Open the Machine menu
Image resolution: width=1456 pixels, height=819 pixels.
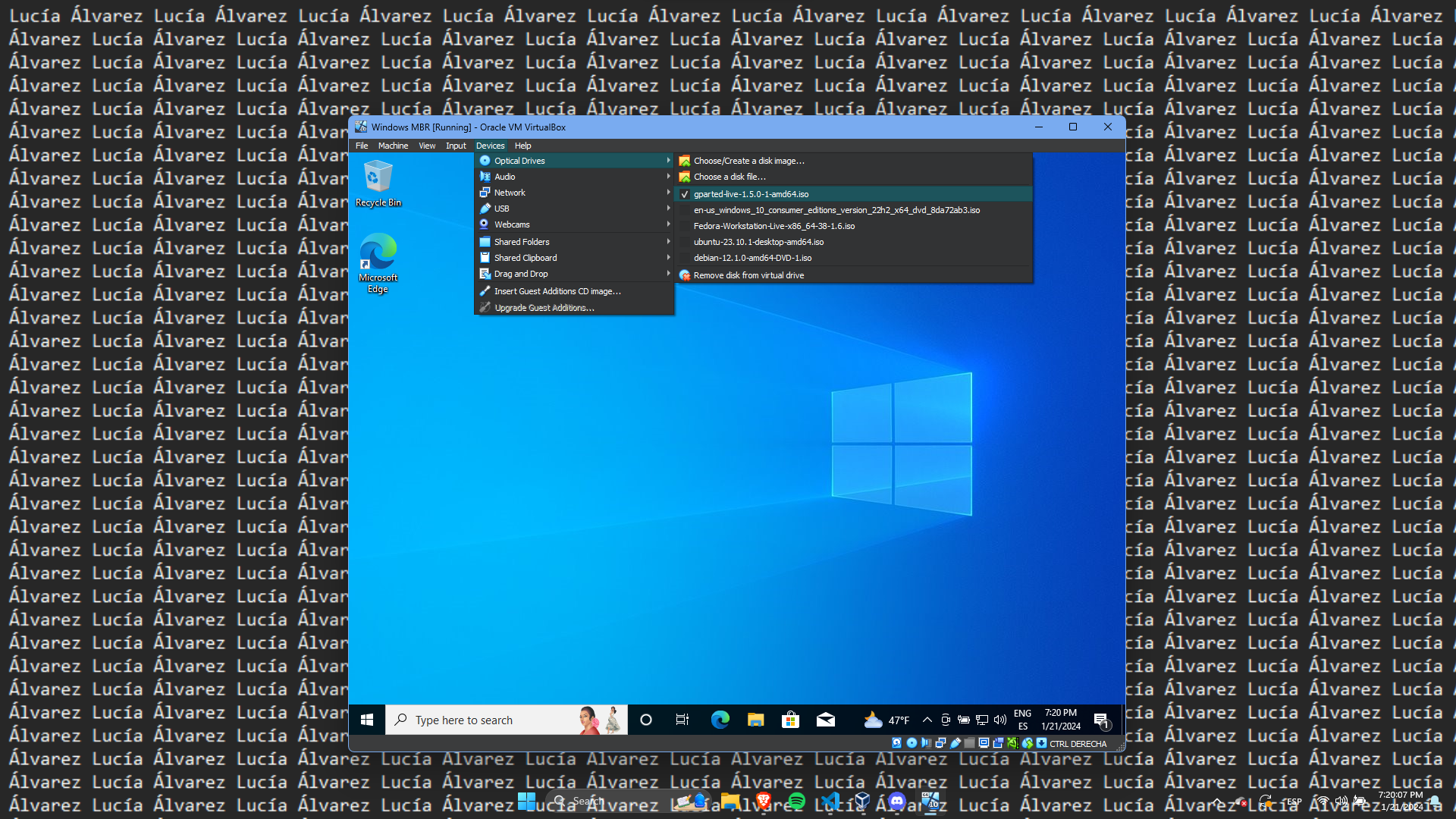pyautogui.click(x=393, y=146)
